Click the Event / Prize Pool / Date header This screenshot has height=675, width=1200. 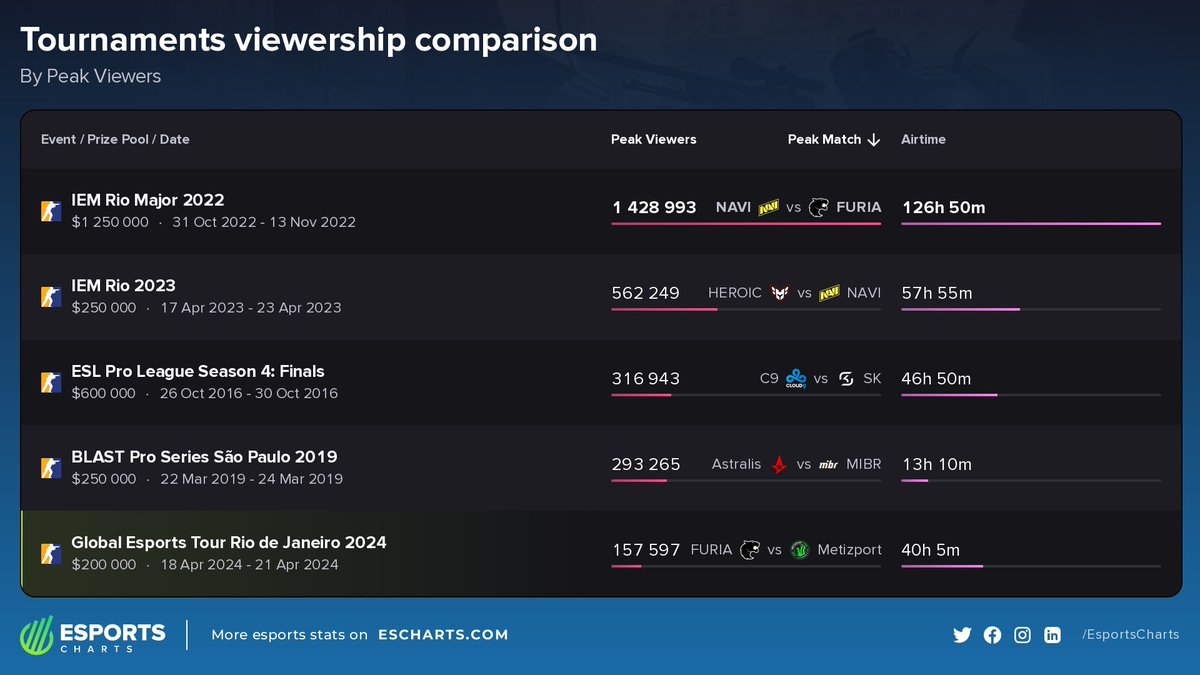pos(115,139)
